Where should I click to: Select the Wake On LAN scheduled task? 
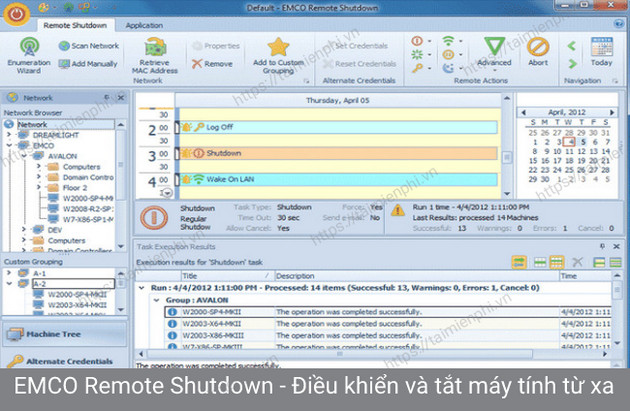coord(338,179)
